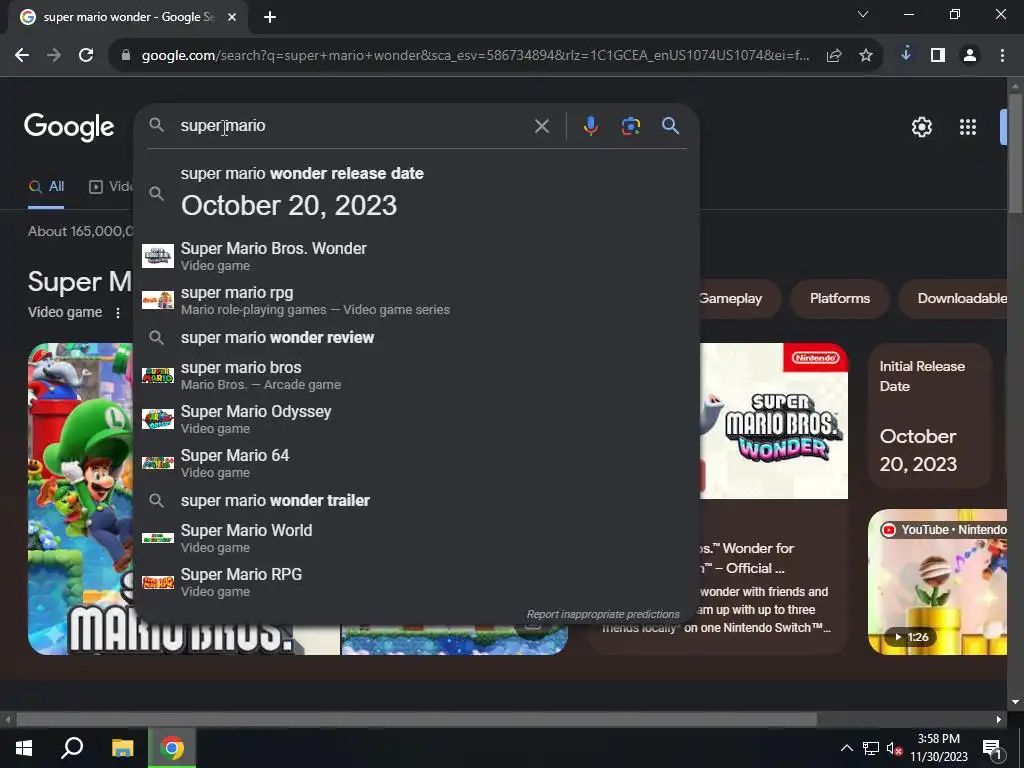Open the Initial Release Date card
1024x768 pixels.
pos(929,415)
